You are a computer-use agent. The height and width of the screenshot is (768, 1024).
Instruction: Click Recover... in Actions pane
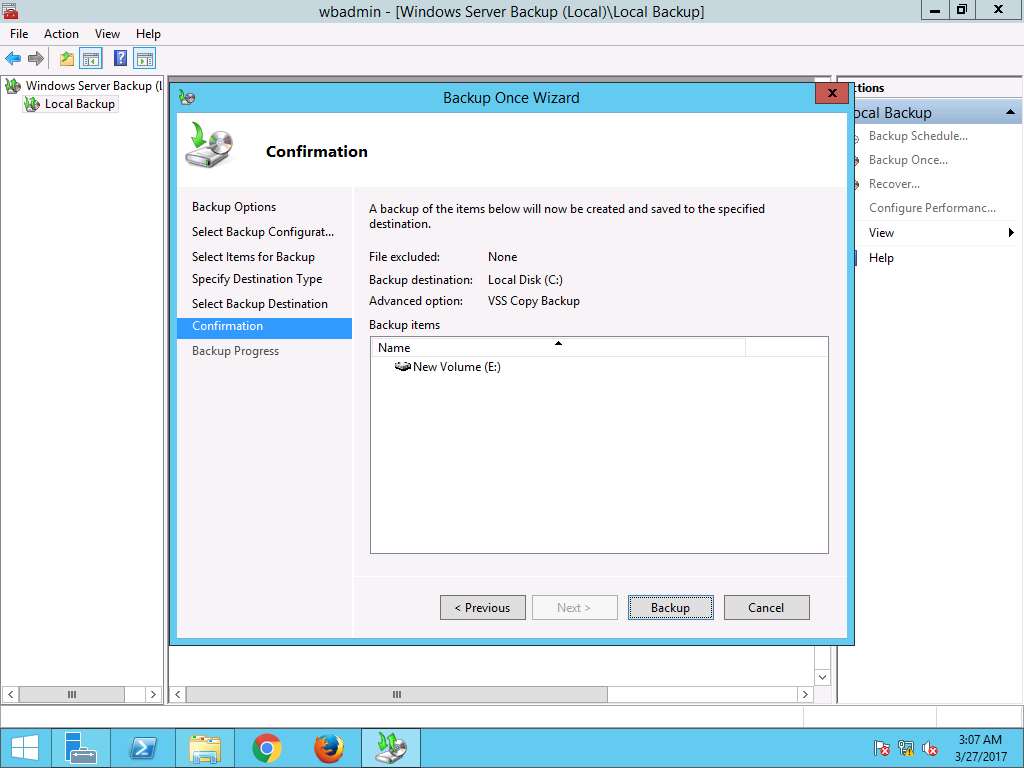point(894,184)
